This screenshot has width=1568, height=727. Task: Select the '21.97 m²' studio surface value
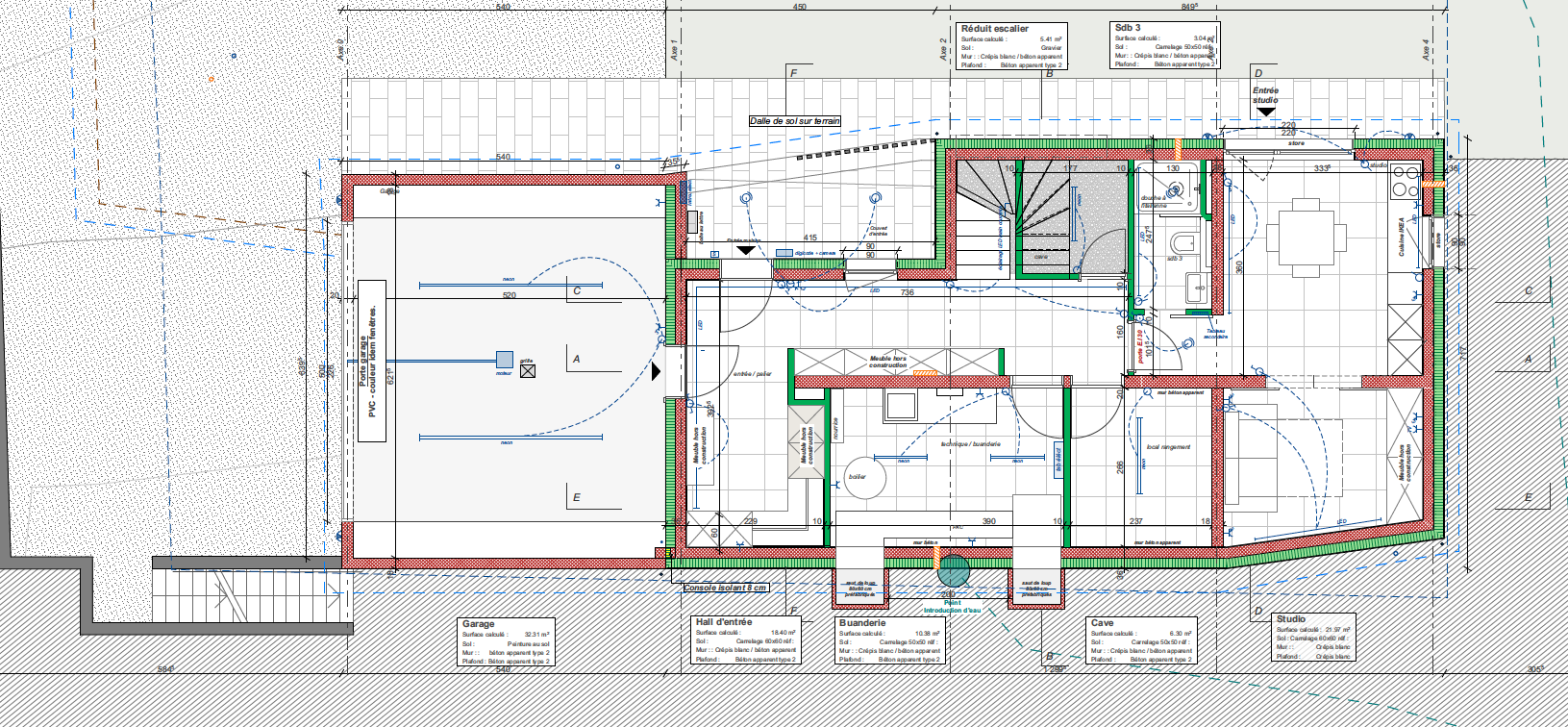(x=1338, y=630)
